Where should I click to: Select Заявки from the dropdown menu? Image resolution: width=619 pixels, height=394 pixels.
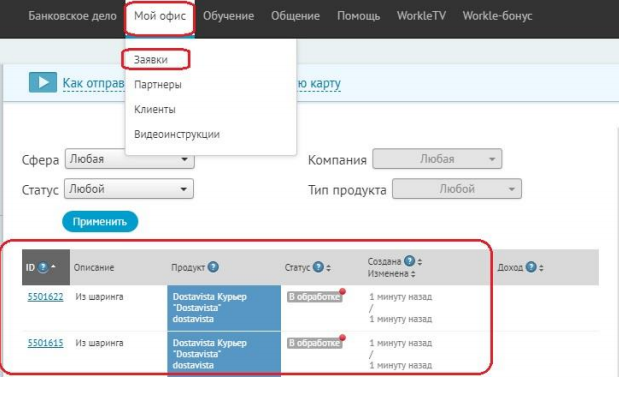tap(151, 60)
